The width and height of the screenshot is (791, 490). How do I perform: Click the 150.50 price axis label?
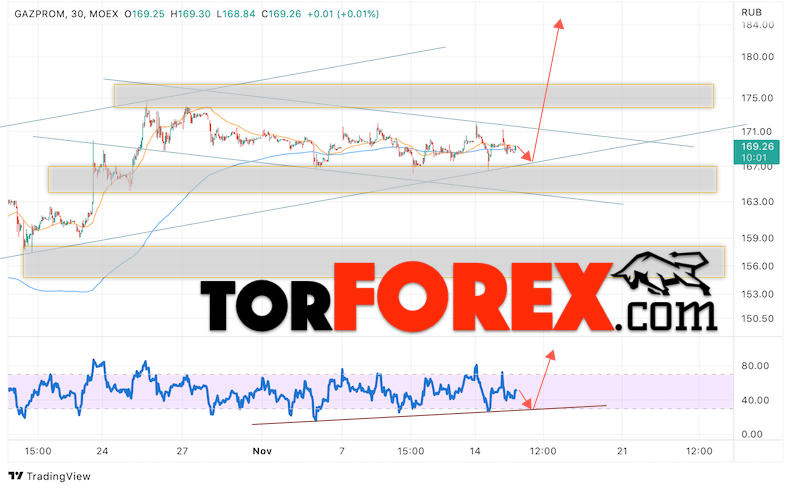[x=757, y=318]
